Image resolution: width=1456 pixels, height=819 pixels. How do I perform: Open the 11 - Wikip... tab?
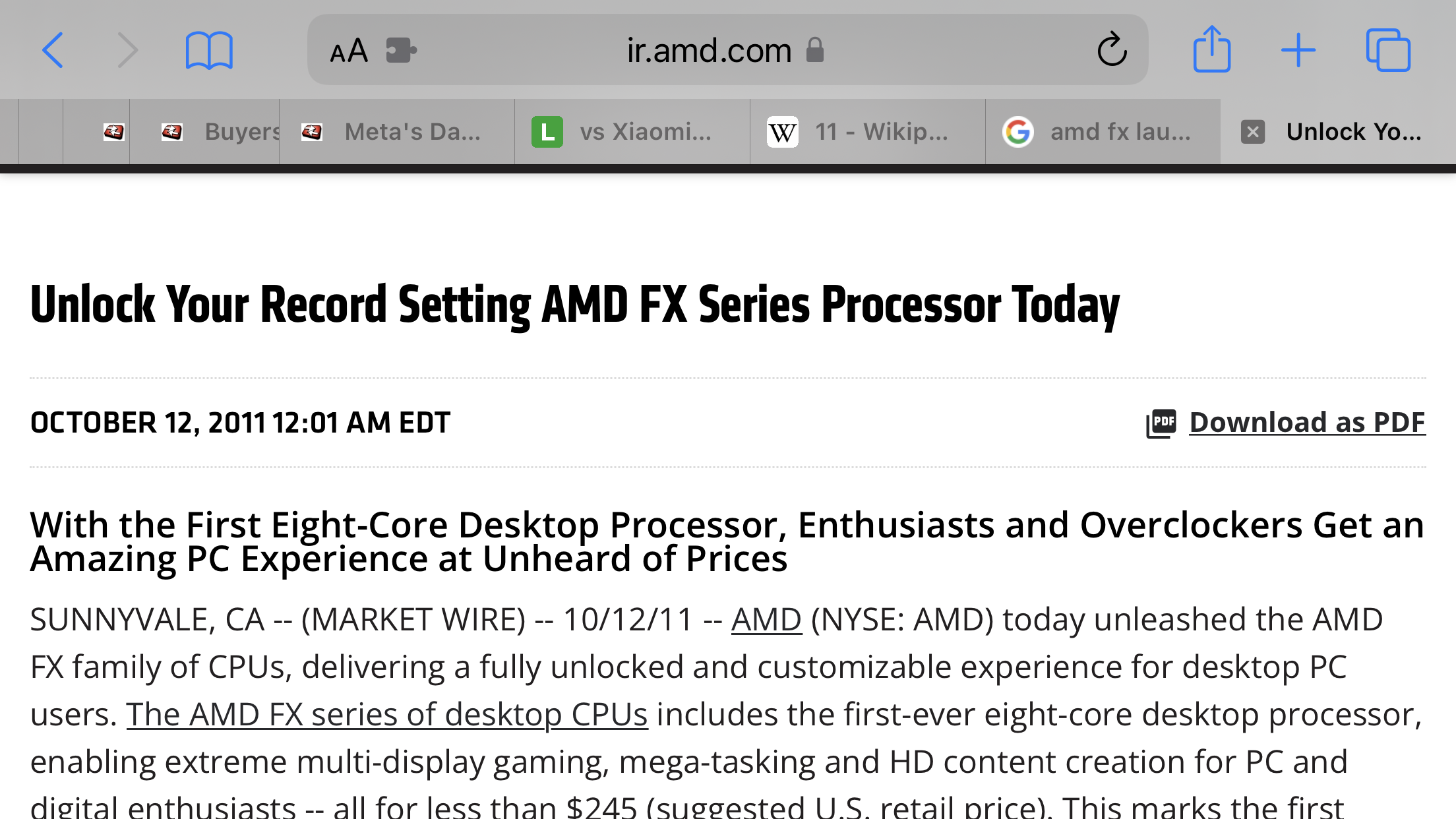(x=868, y=132)
